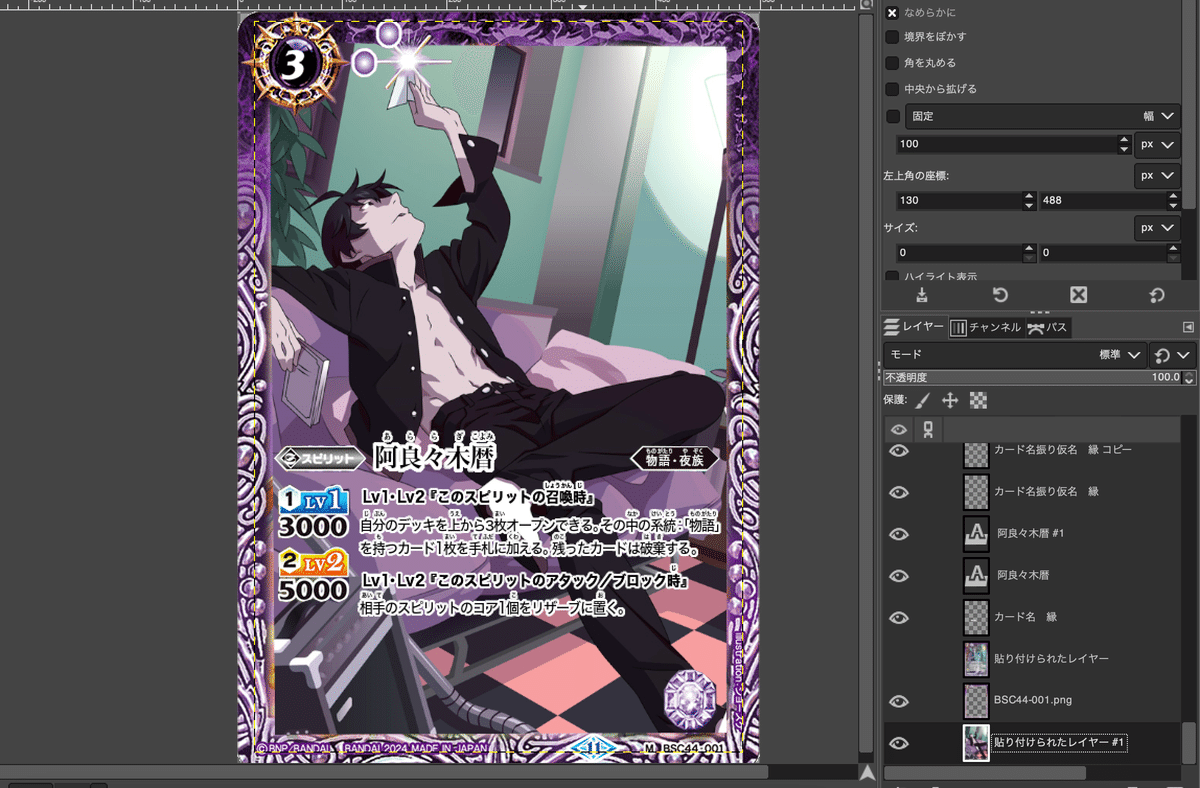Save tool options to a preset

pos(921,295)
